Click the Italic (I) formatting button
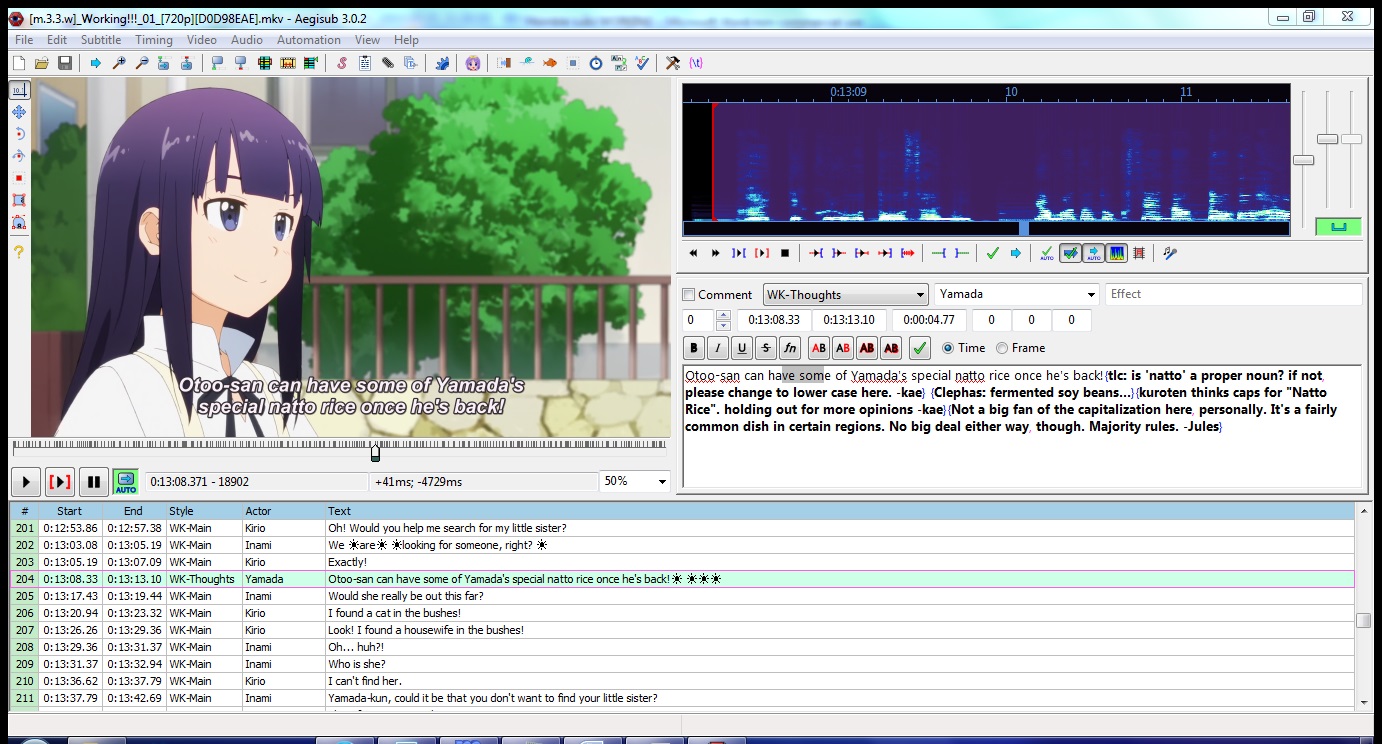Image resolution: width=1382 pixels, height=744 pixels. (718, 348)
